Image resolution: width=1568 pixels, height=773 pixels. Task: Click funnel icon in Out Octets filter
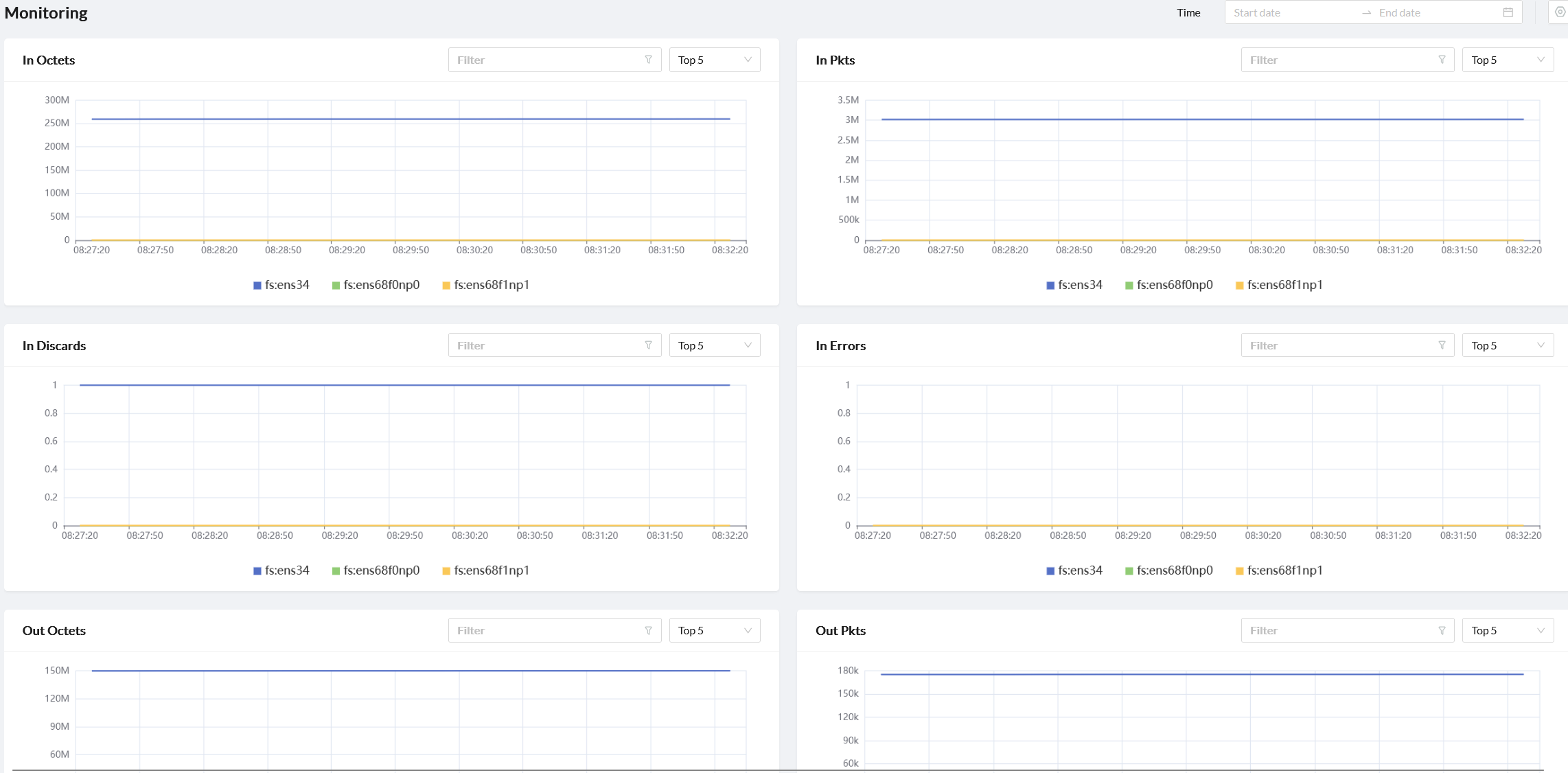tap(648, 630)
